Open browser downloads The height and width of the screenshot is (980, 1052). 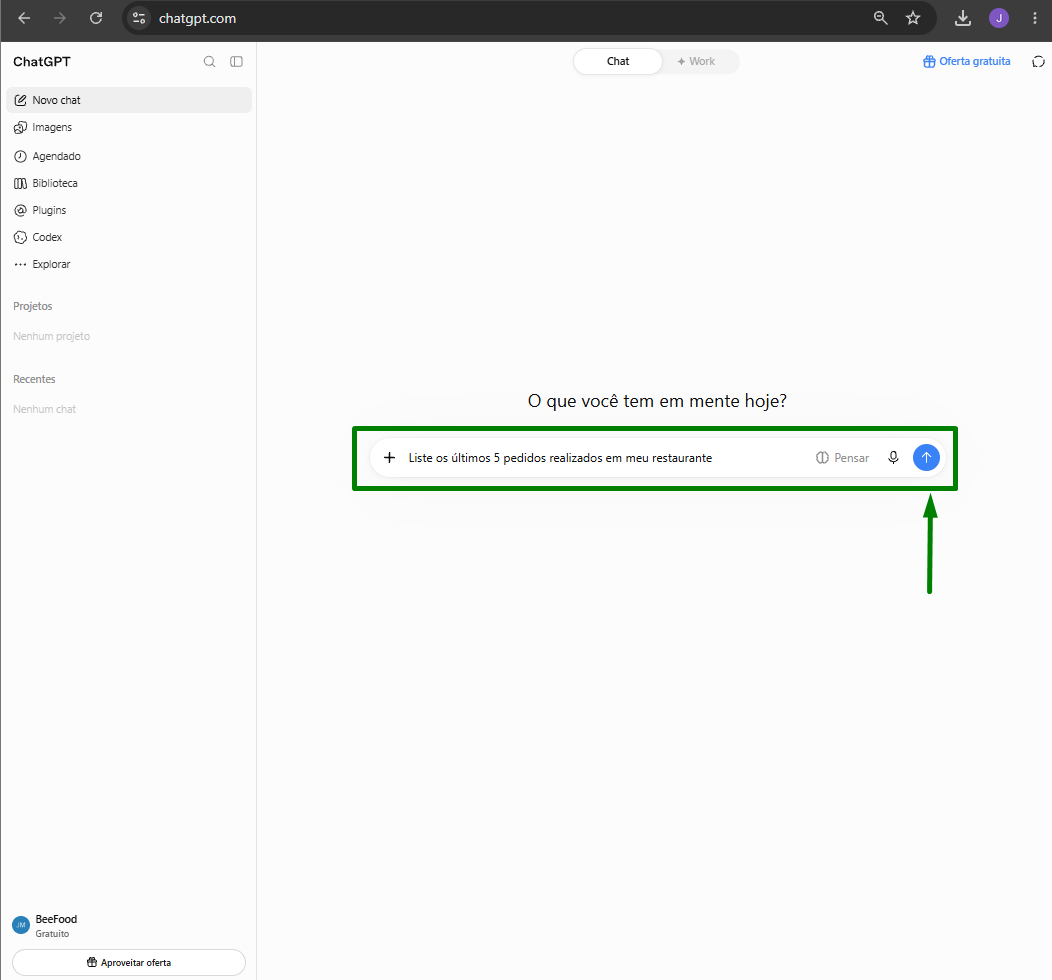[963, 18]
